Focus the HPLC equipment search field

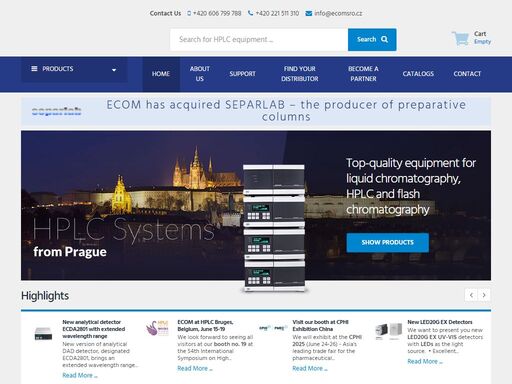coord(259,39)
